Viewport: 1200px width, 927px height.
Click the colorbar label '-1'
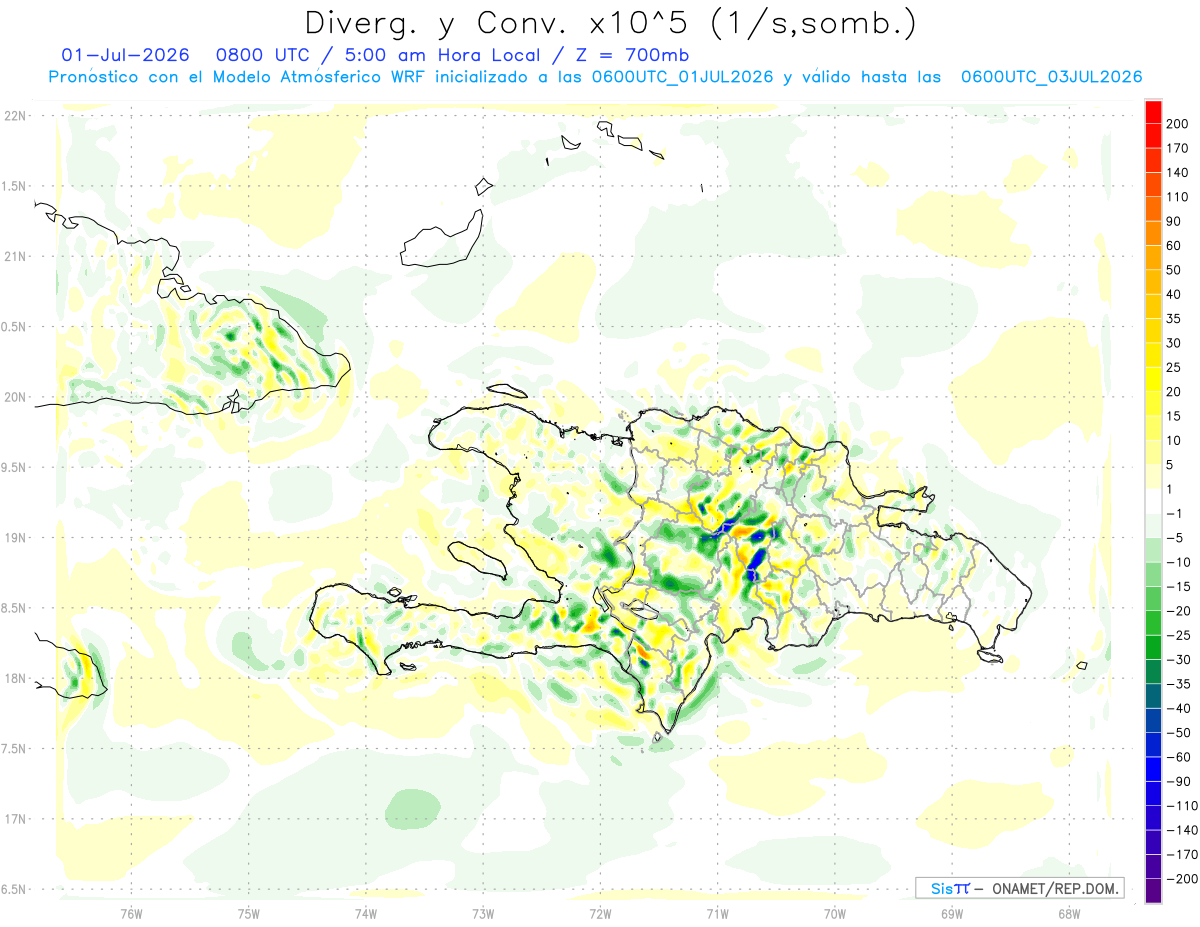point(1174,513)
